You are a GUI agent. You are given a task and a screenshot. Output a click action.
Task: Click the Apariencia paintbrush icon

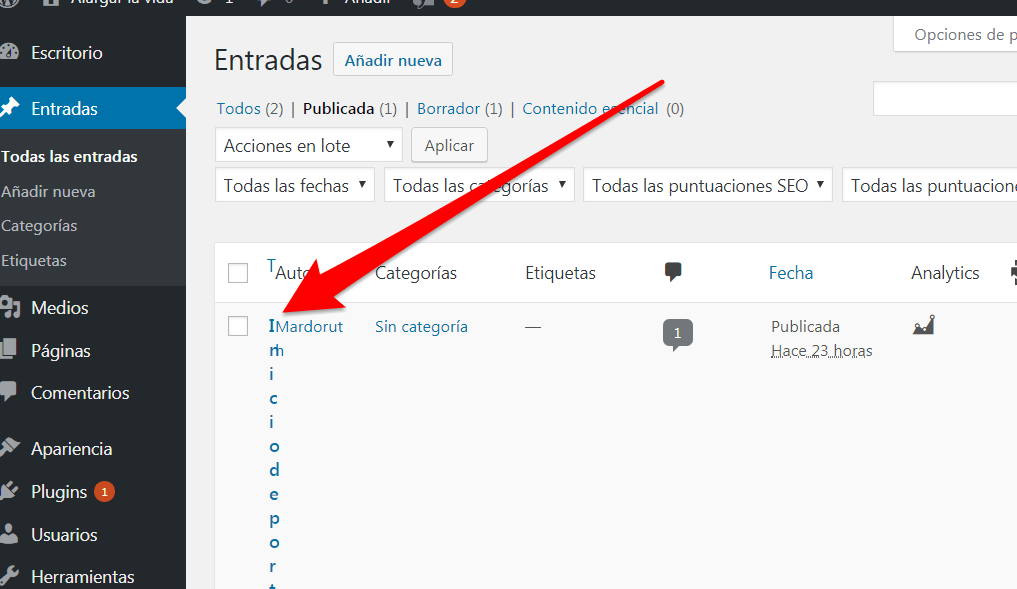point(9,448)
